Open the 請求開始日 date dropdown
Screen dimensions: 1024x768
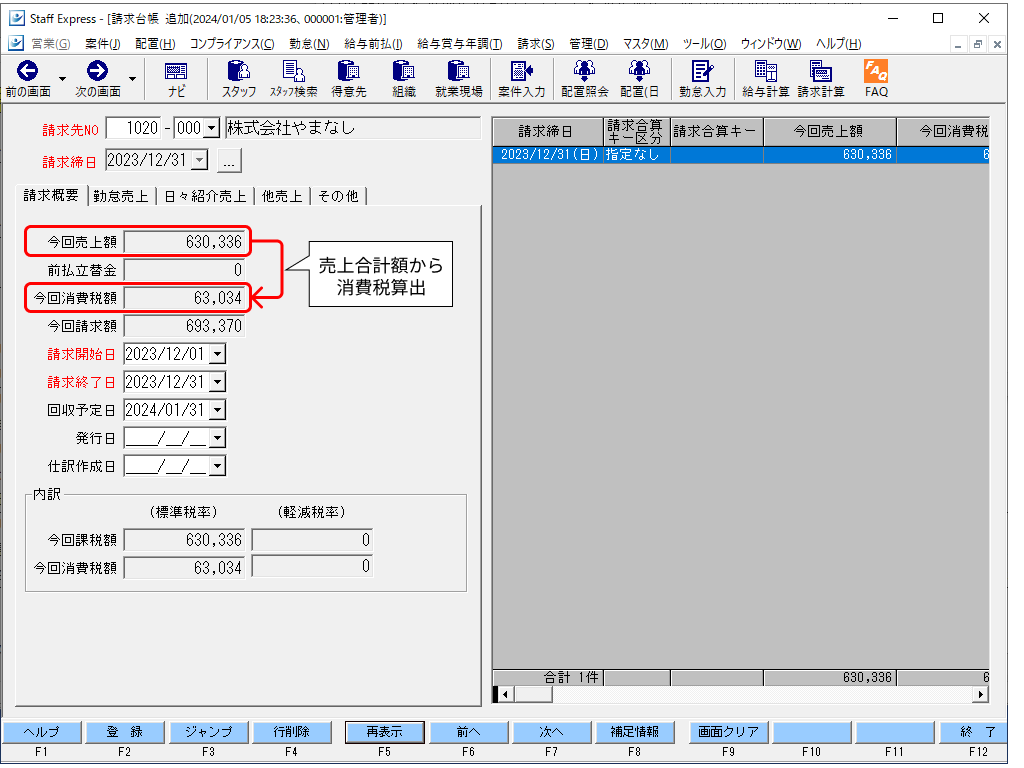(218, 354)
